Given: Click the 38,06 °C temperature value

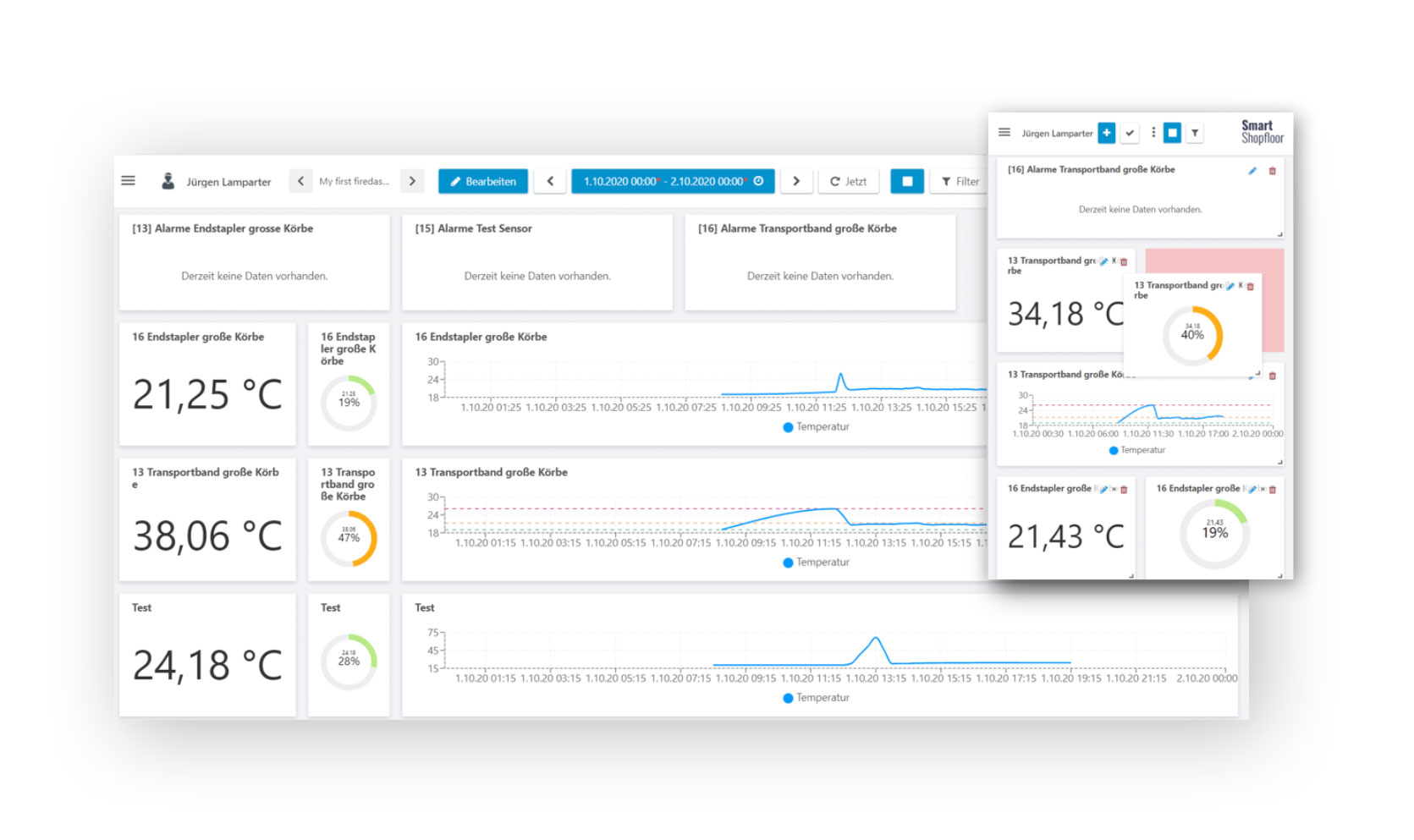Looking at the screenshot, I should coord(207,535).
